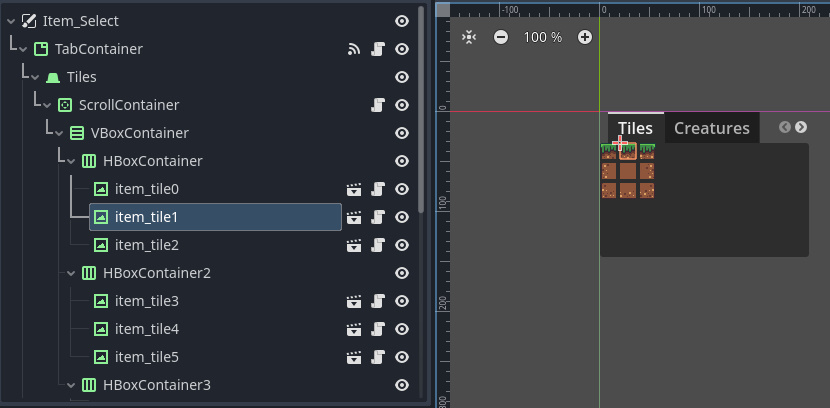
Task: Select item_tile2 in scene tree
Action: (x=147, y=246)
